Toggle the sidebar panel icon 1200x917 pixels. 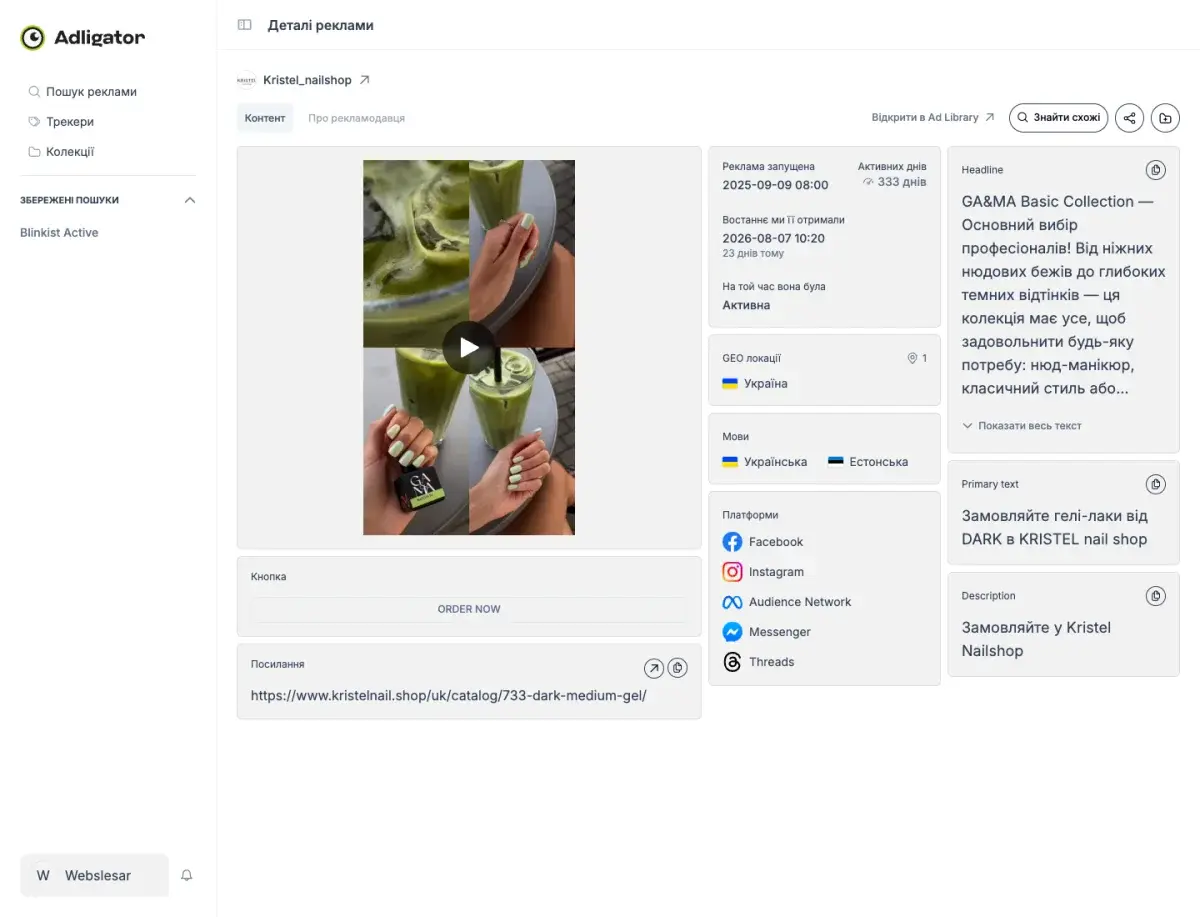tap(244, 25)
